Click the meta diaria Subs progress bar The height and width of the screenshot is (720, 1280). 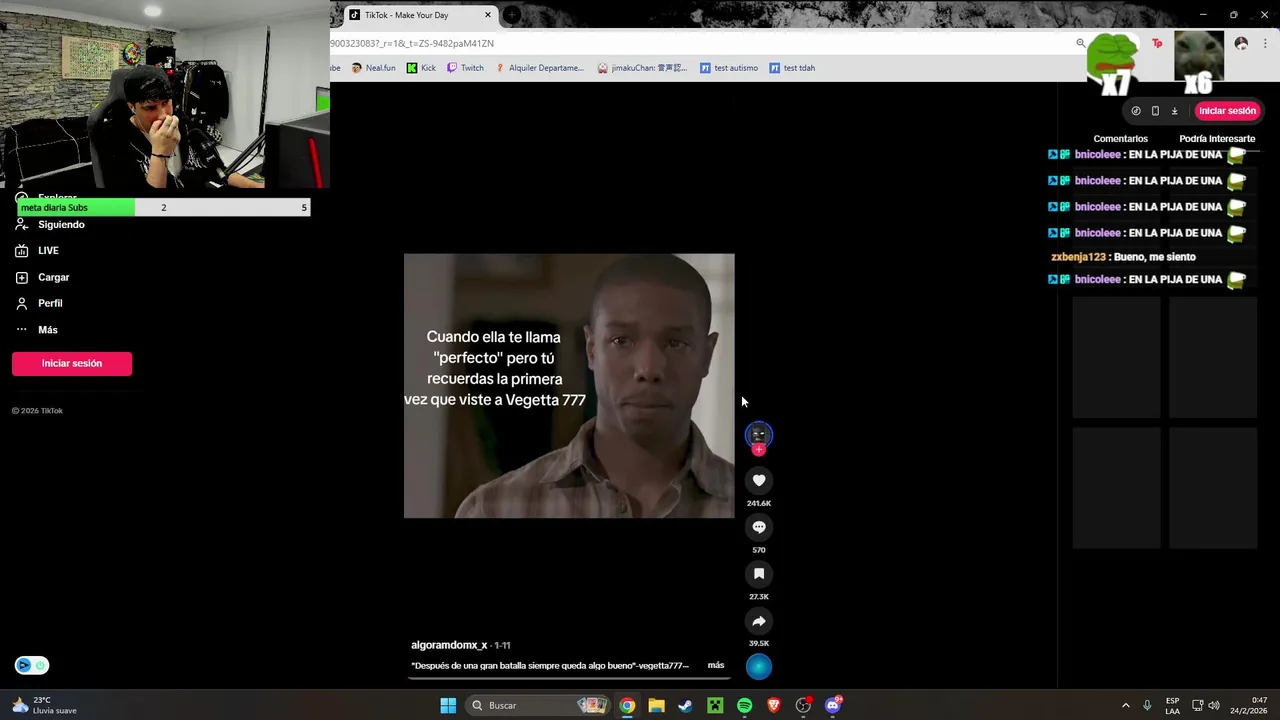(x=163, y=207)
